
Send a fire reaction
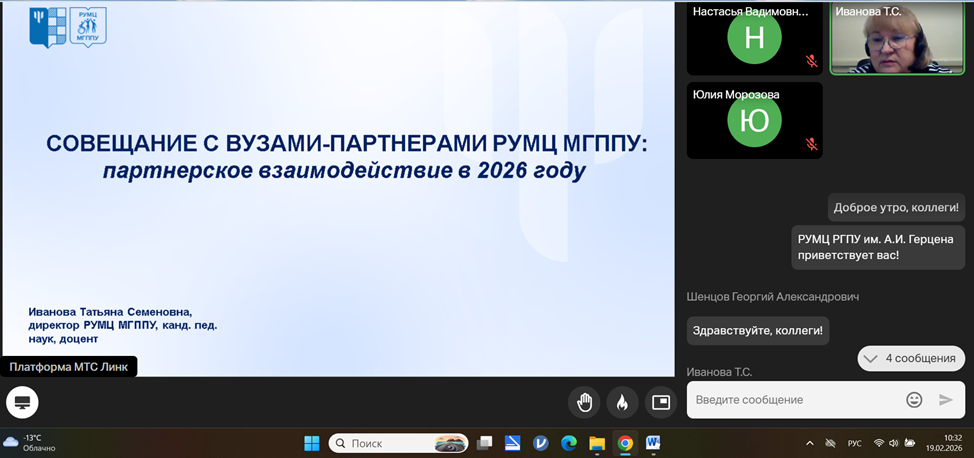(622, 402)
